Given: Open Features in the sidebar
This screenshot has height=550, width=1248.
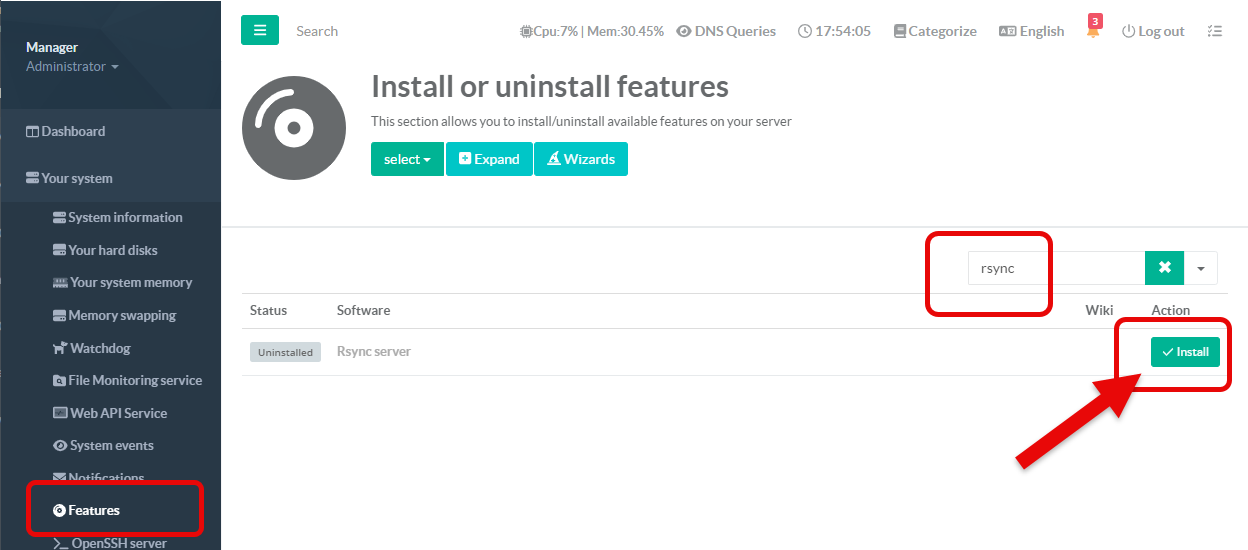Looking at the screenshot, I should click(x=94, y=510).
